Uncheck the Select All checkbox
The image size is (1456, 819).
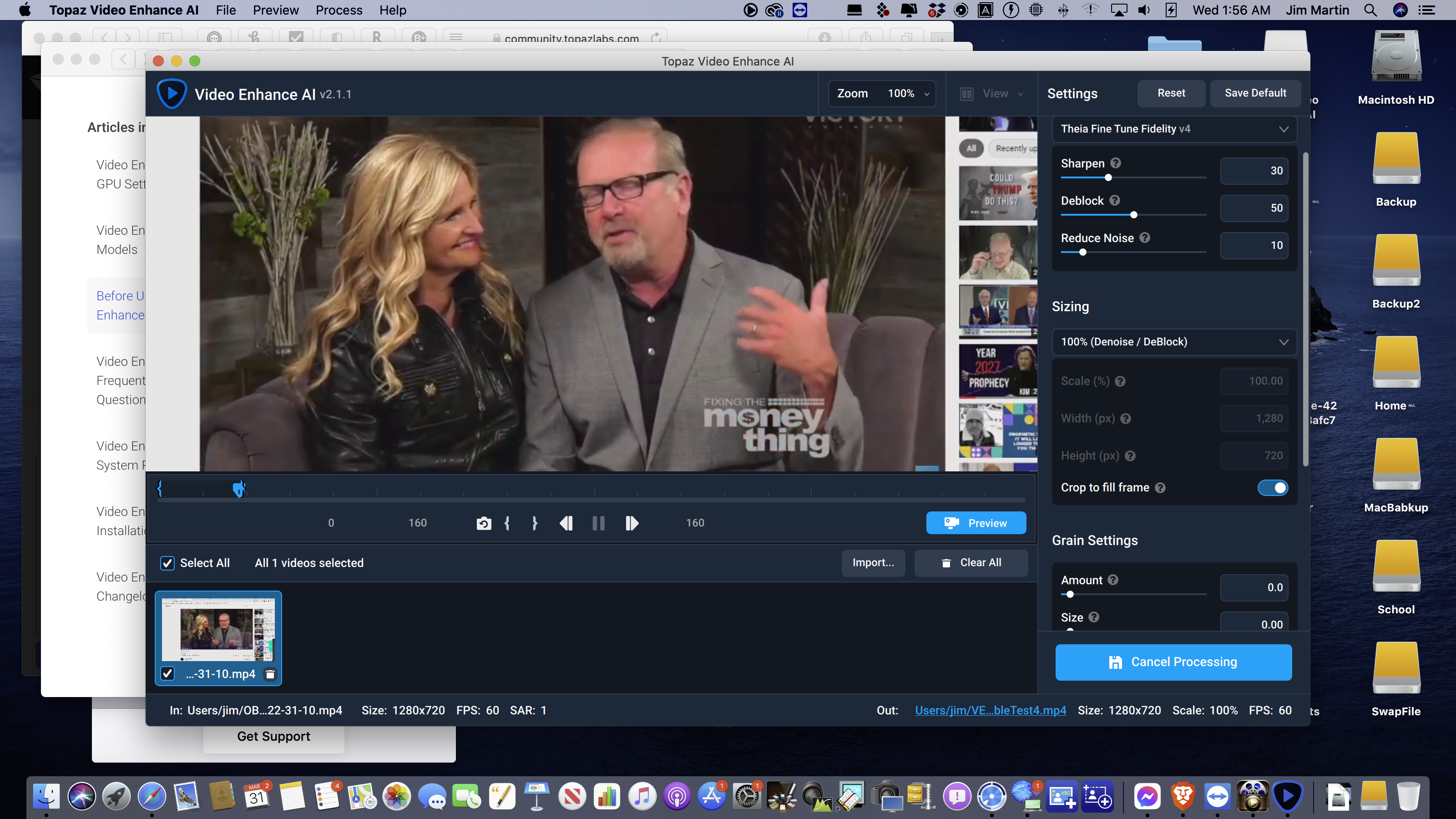(167, 563)
